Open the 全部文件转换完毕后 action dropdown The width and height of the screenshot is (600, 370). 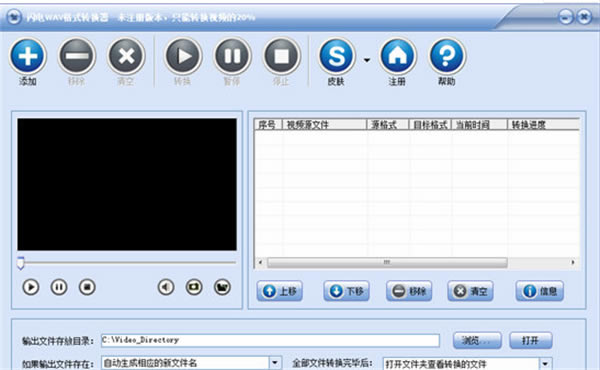pyautogui.click(x=546, y=363)
